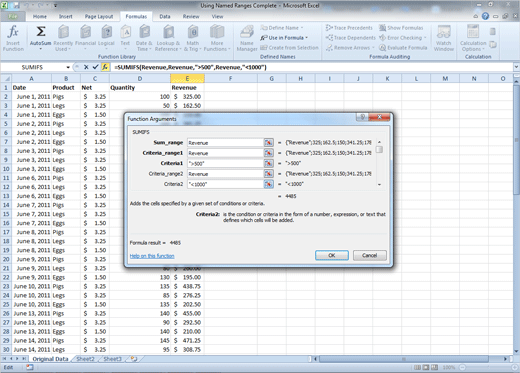The width and height of the screenshot is (520, 373).
Task: Open the Financial functions icon
Action: pyautogui.click(x=85, y=32)
